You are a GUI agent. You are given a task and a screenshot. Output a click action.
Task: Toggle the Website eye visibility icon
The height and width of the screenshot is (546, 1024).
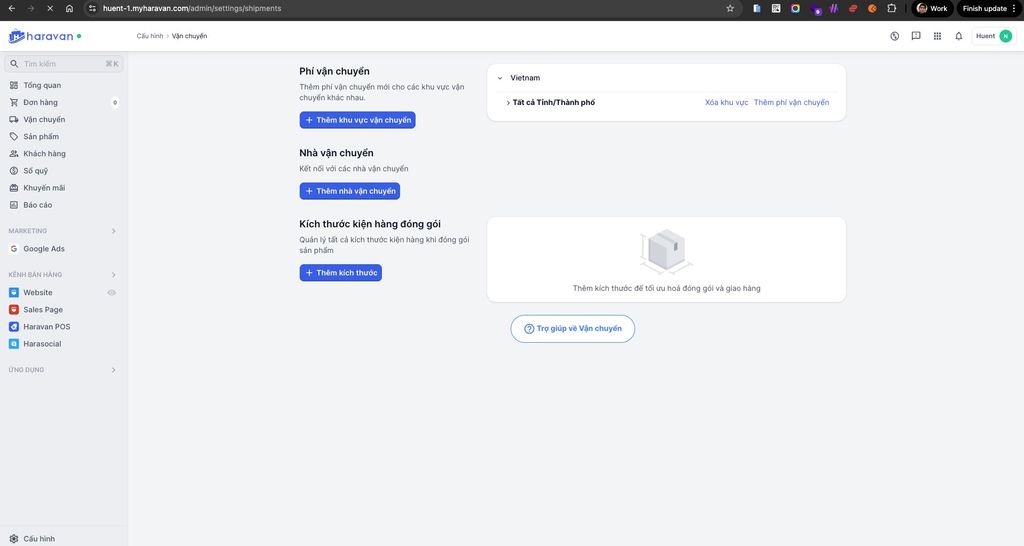coord(112,293)
